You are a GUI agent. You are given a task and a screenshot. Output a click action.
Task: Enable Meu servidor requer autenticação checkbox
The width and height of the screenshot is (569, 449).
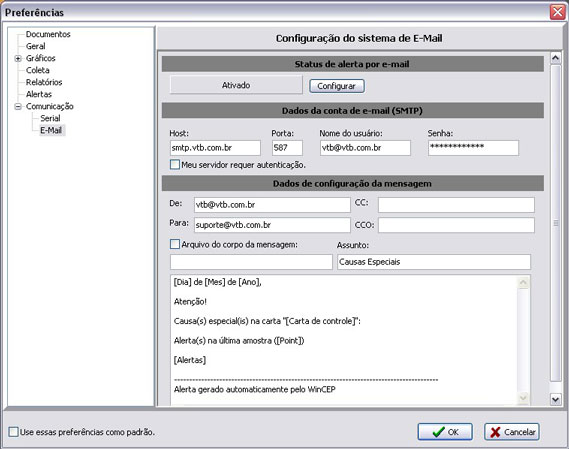(175, 165)
